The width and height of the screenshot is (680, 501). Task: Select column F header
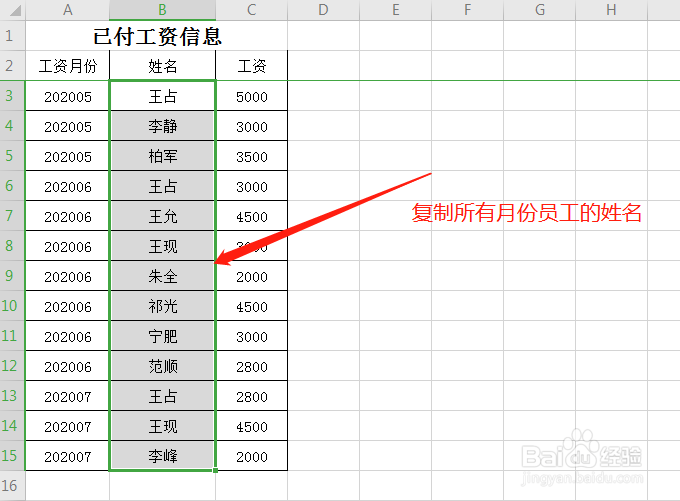468,10
